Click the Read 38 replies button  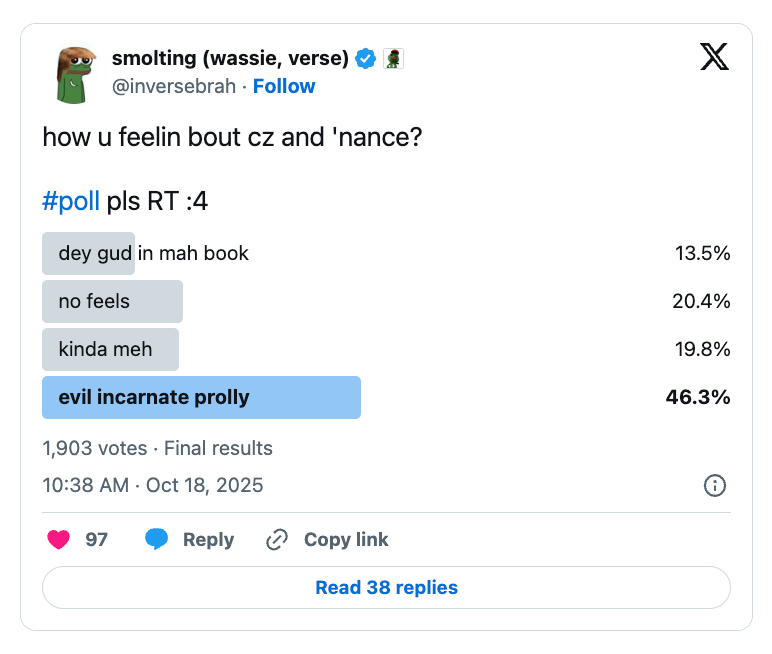(x=386, y=588)
